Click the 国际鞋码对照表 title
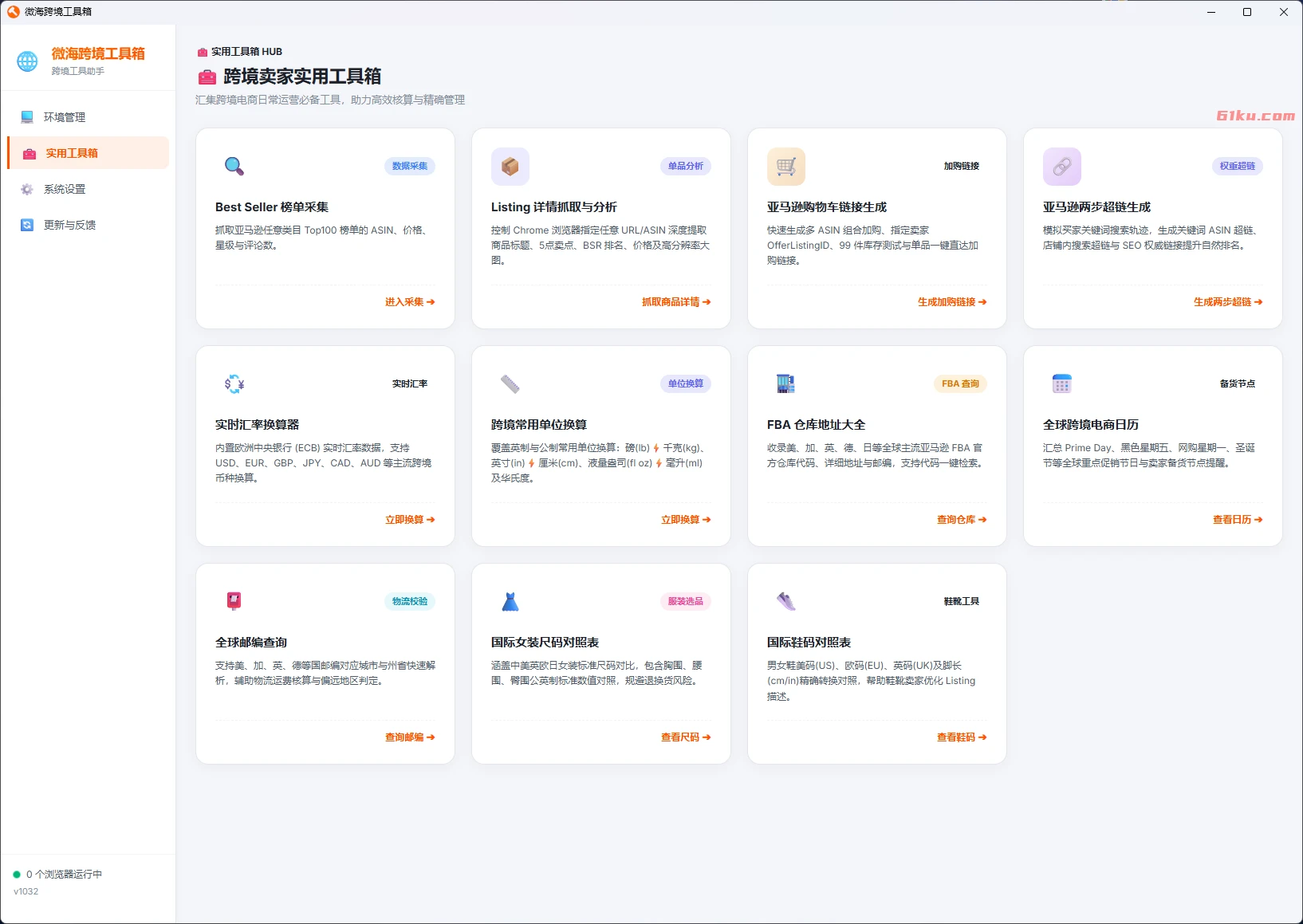 point(809,643)
